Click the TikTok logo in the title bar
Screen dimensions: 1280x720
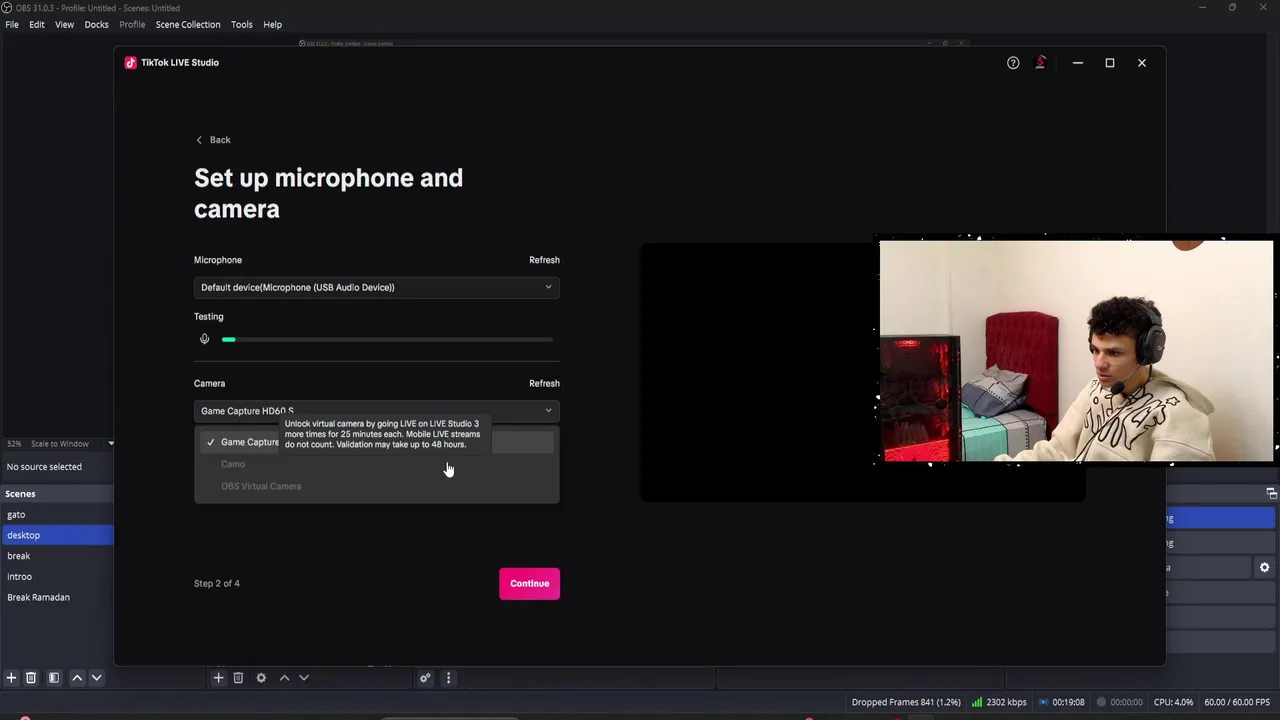[x=130, y=62]
